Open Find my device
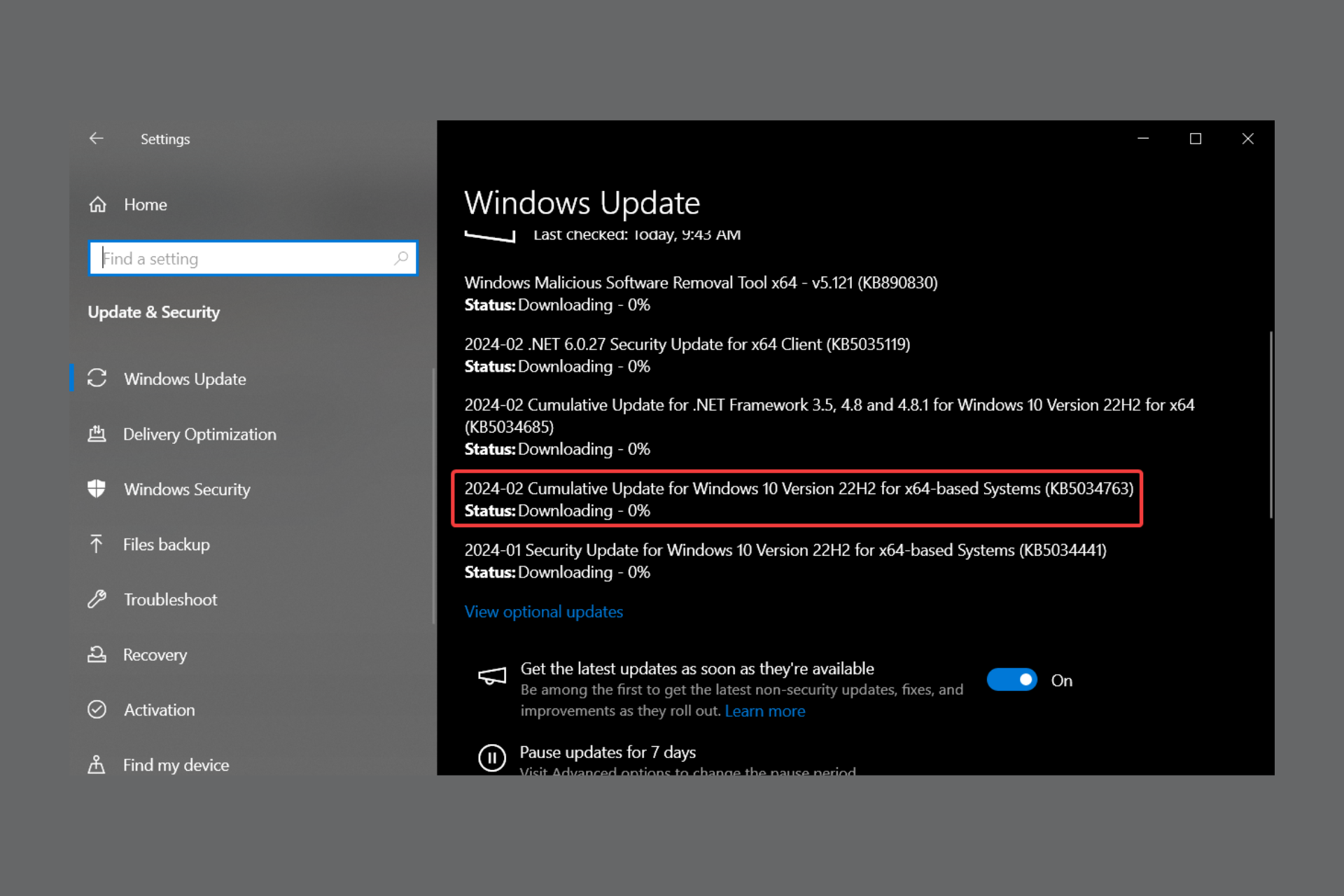 tap(176, 765)
